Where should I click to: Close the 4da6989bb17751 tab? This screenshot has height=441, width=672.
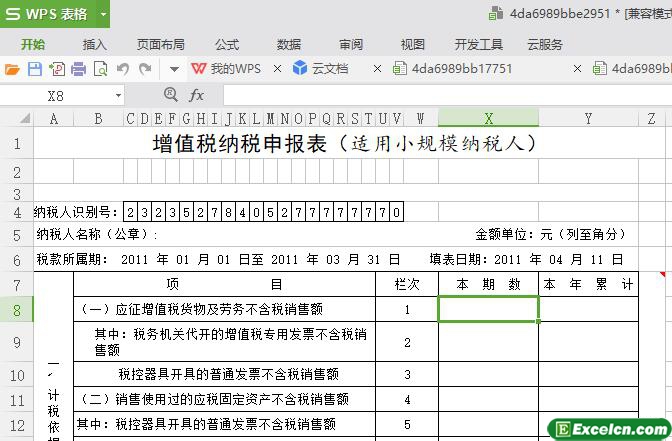577,69
